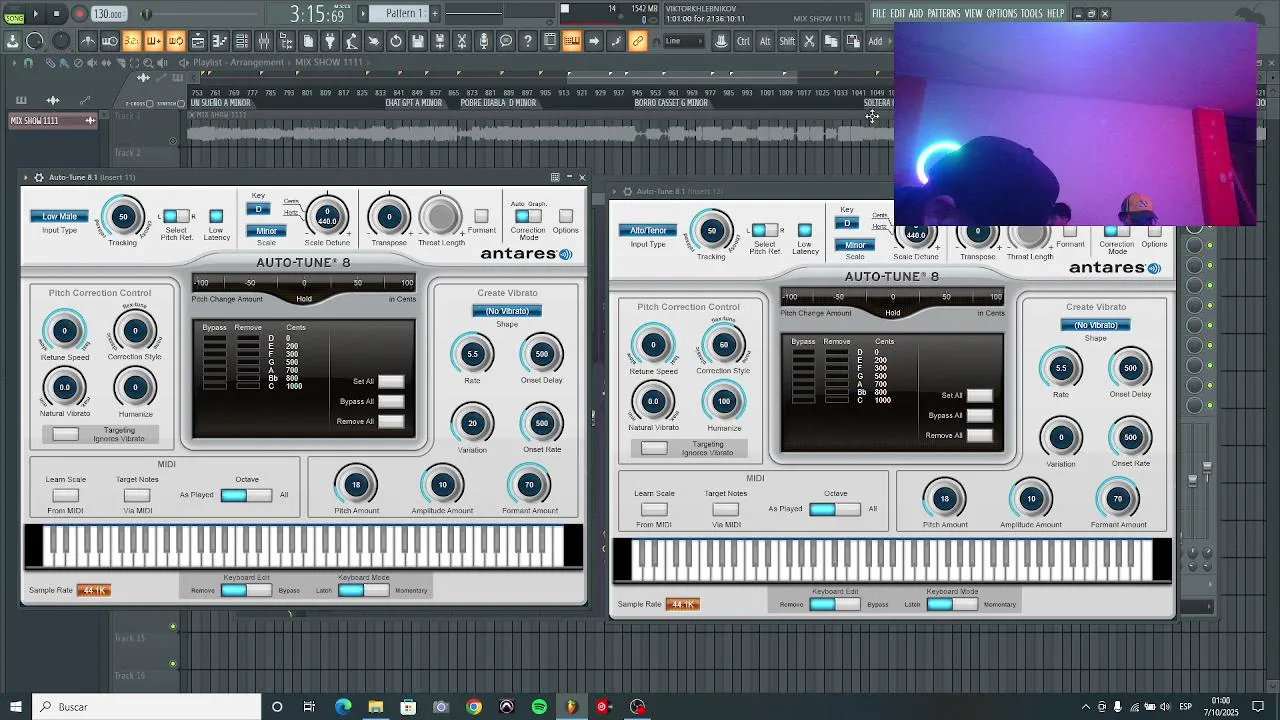Image resolution: width=1280 pixels, height=720 pixels.
Task: Toggle Learn Scale From MIDI in Insert 11
Action: (x=65, y=495)
